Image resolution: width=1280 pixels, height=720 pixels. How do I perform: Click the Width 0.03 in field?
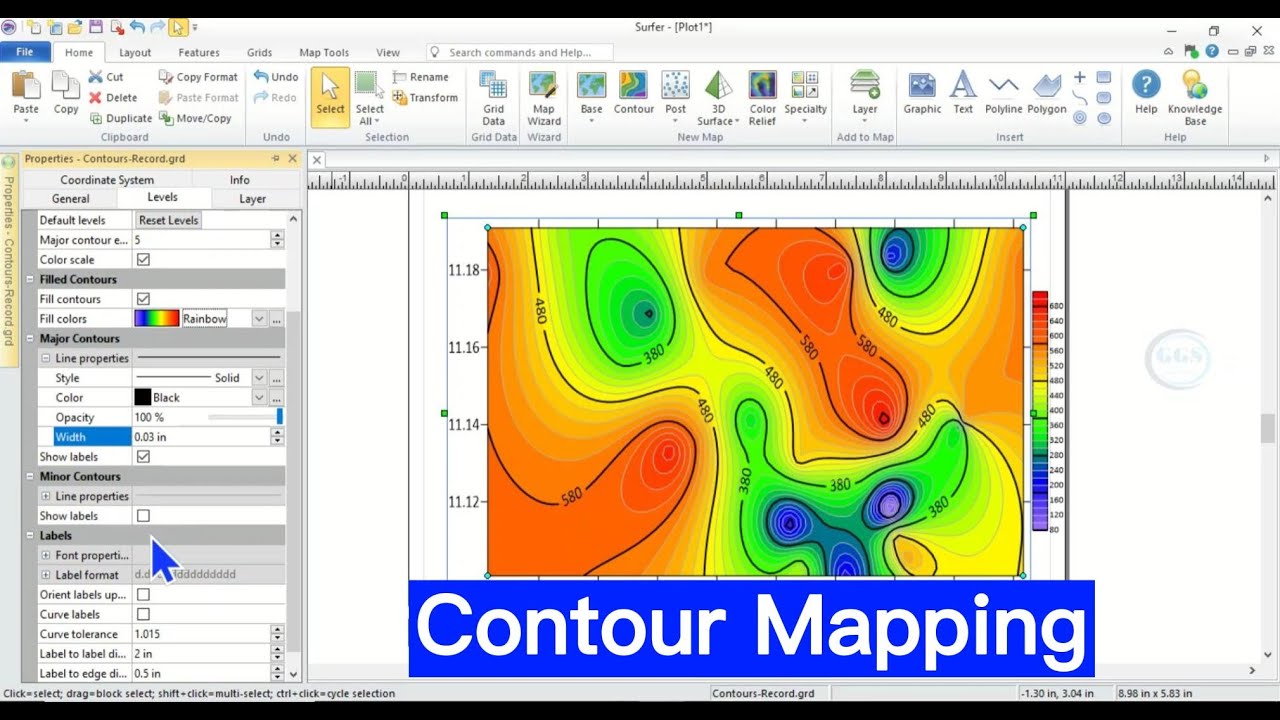[x=202, y=437]
